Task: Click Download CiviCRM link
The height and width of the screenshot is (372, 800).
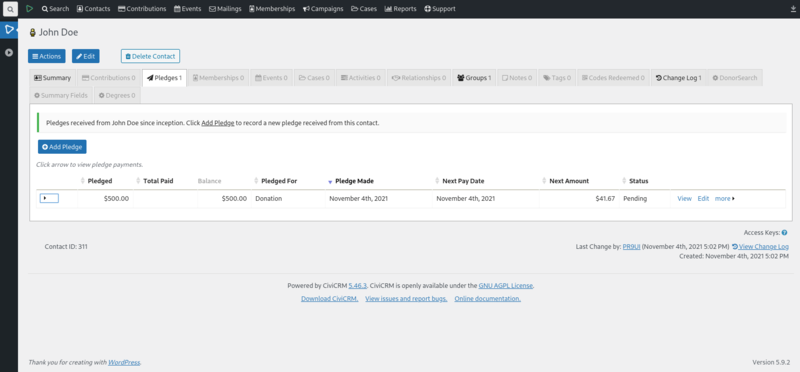Action: click(330, 299)
